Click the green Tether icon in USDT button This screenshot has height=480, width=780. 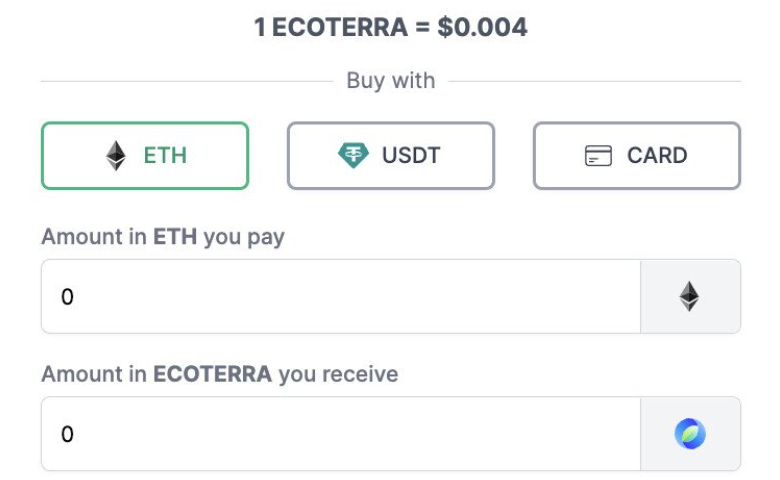tap(353, 155)
